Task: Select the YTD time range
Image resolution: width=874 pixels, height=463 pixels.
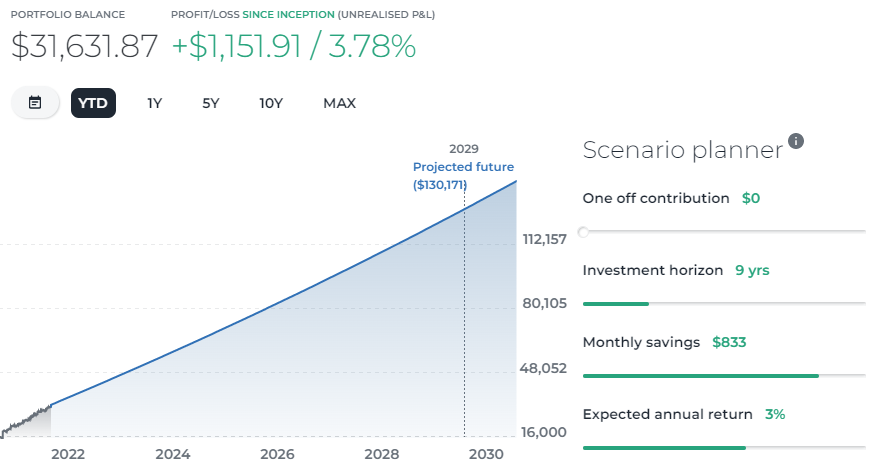Action: pyautogui.click(x=93, y=103)
